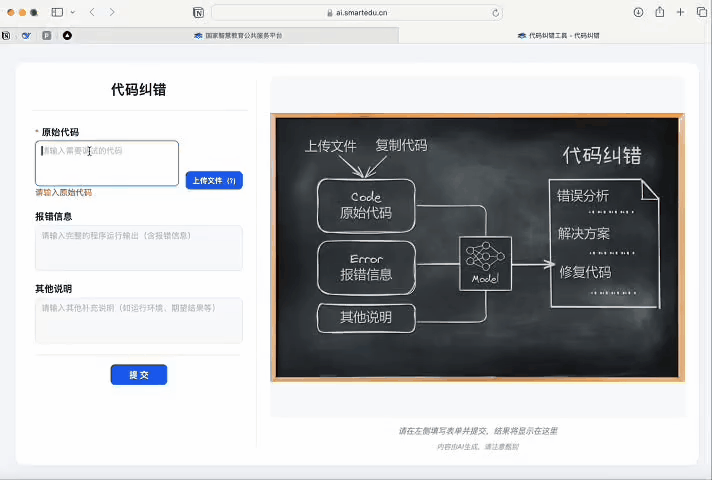Screen dimensions: 712x480
Task: Show the tab overview icon
Action: [702, 12]
